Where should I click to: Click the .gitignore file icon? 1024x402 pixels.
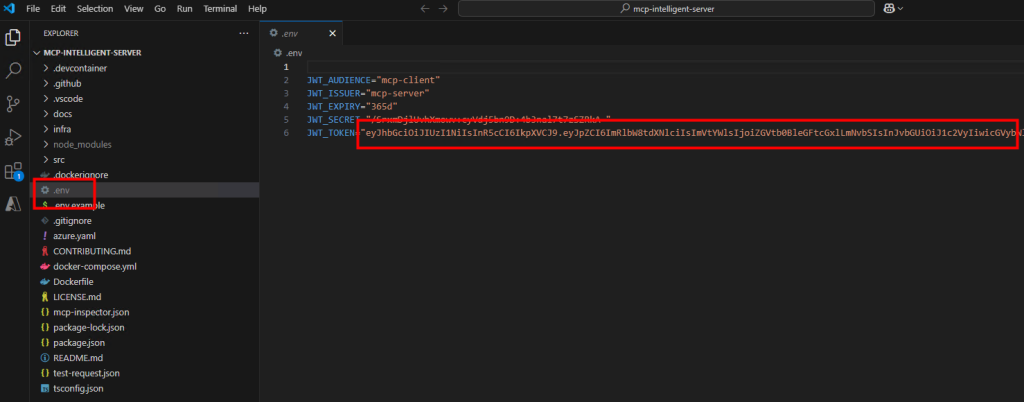(45, 221)
